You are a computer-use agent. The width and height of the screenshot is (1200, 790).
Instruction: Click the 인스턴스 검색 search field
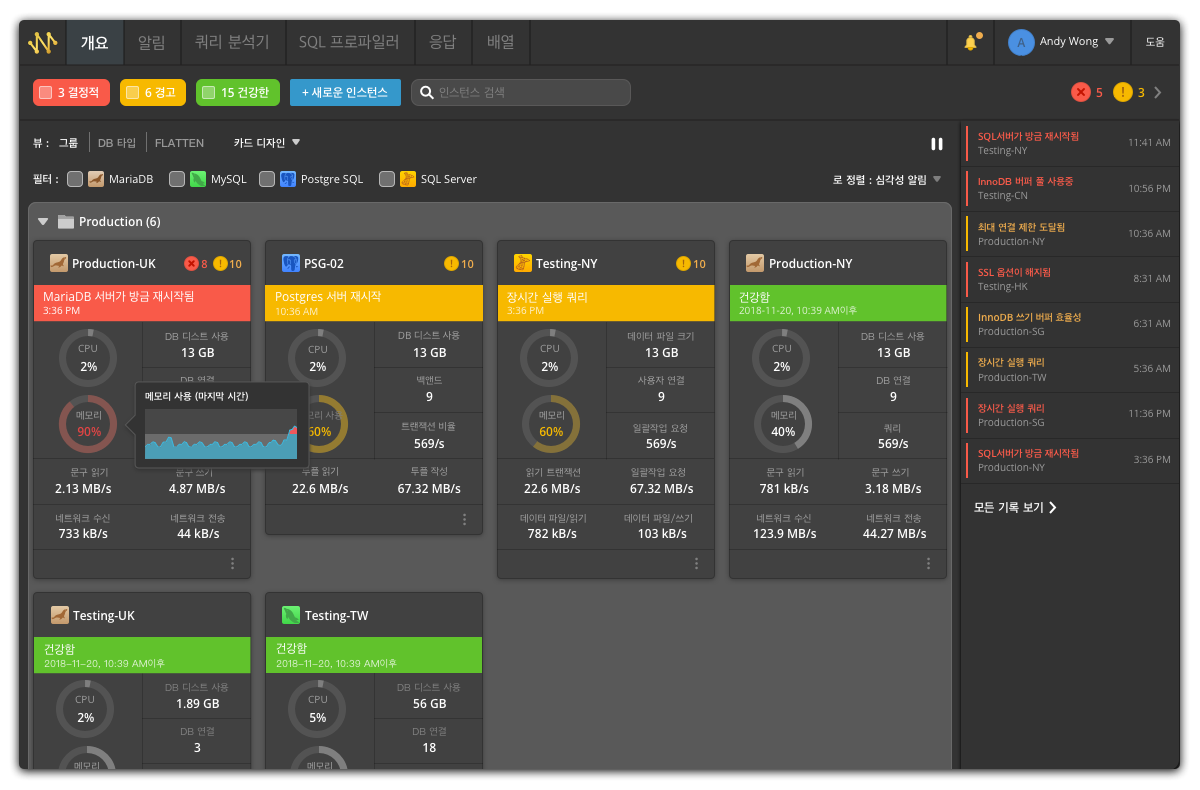[x=521, y=92]
